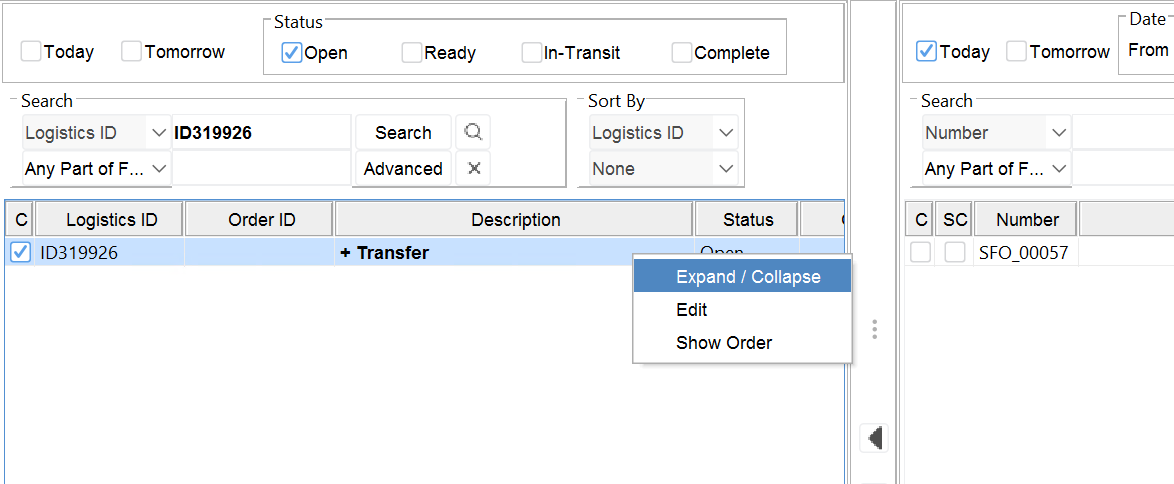Enable the Ready status checkbox
Image resolution: width=1174 pixels, height=484 pixels.
[412, 53]
